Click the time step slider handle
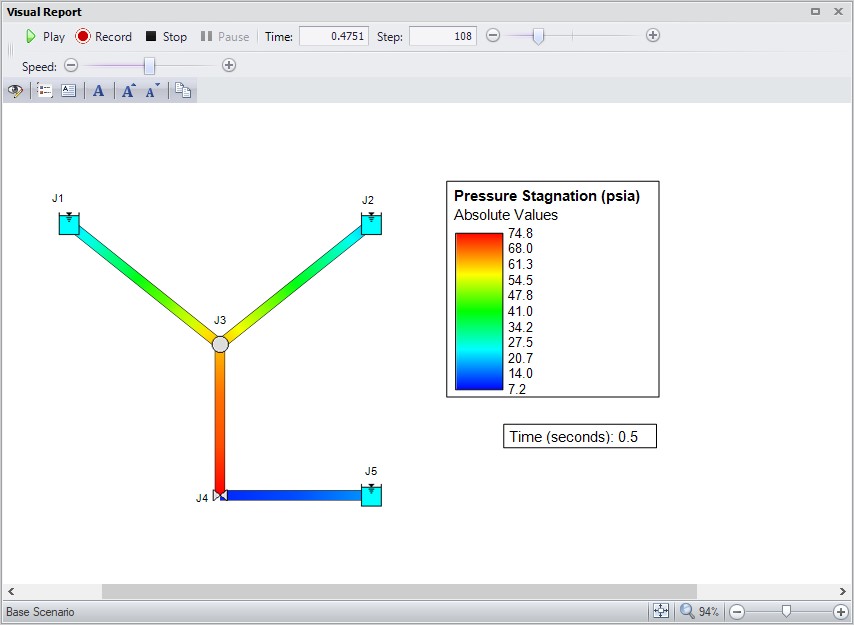The image size is (854, 625). click(538, 36)
